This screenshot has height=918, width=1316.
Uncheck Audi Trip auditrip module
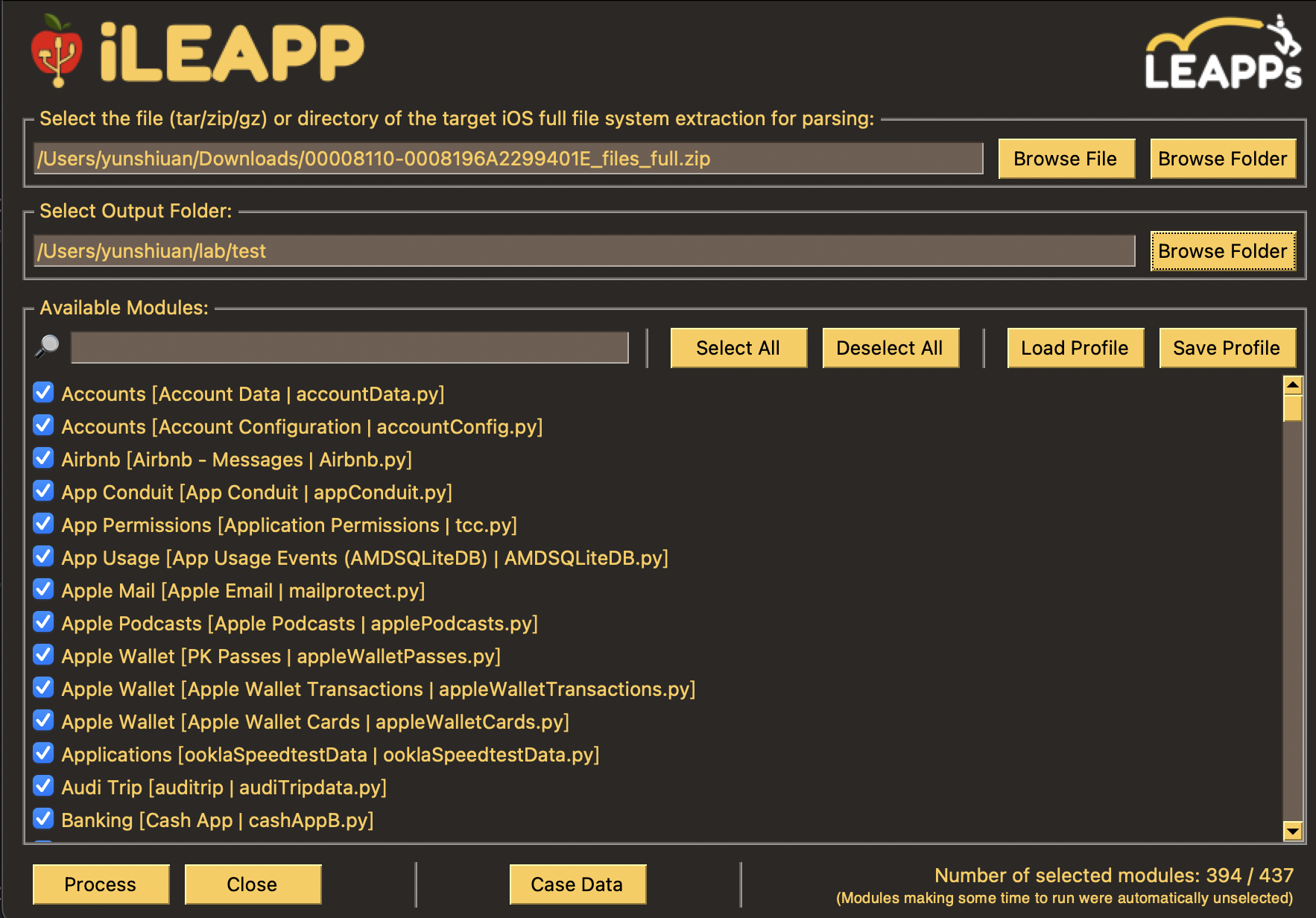tap(44, 786)
